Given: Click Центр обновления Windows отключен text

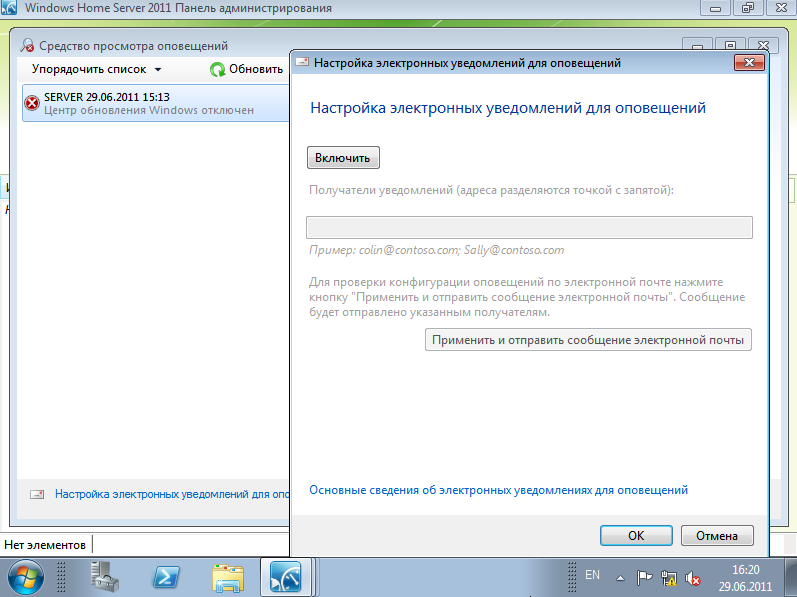Looking at the screenshot, I should point(148,110).
